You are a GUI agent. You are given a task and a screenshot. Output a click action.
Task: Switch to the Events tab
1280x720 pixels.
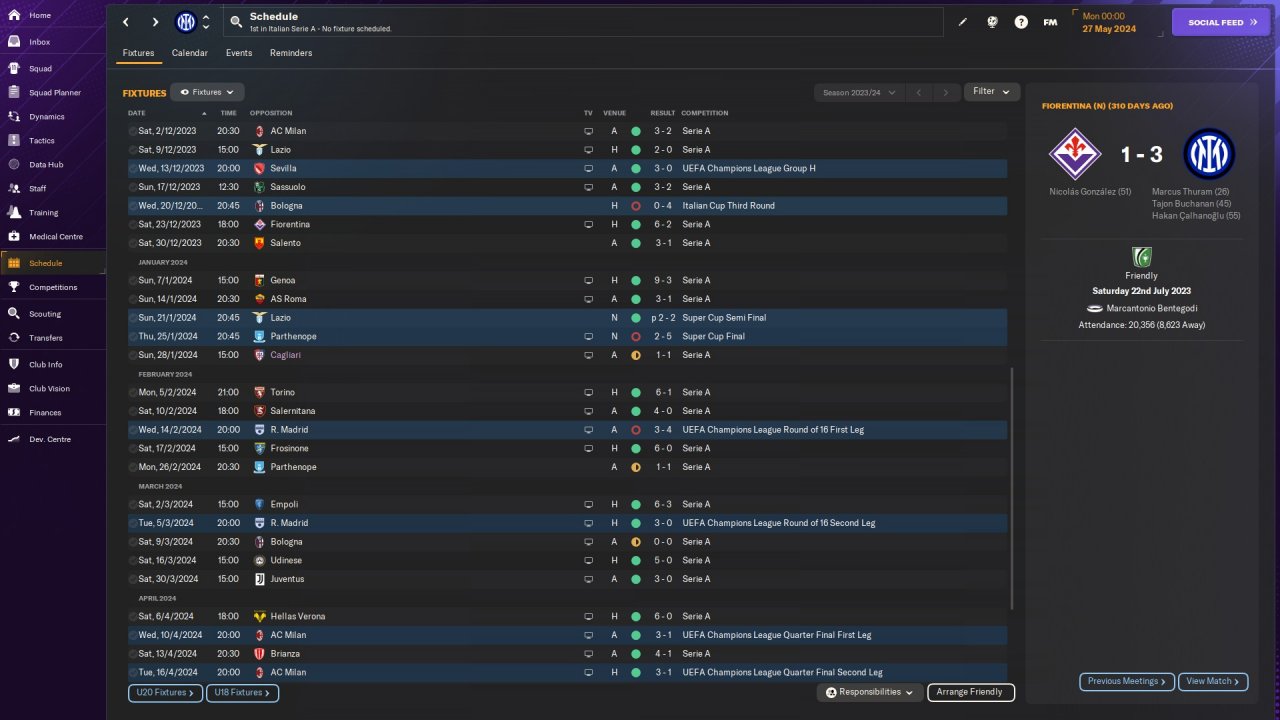(x=239, y=53)
